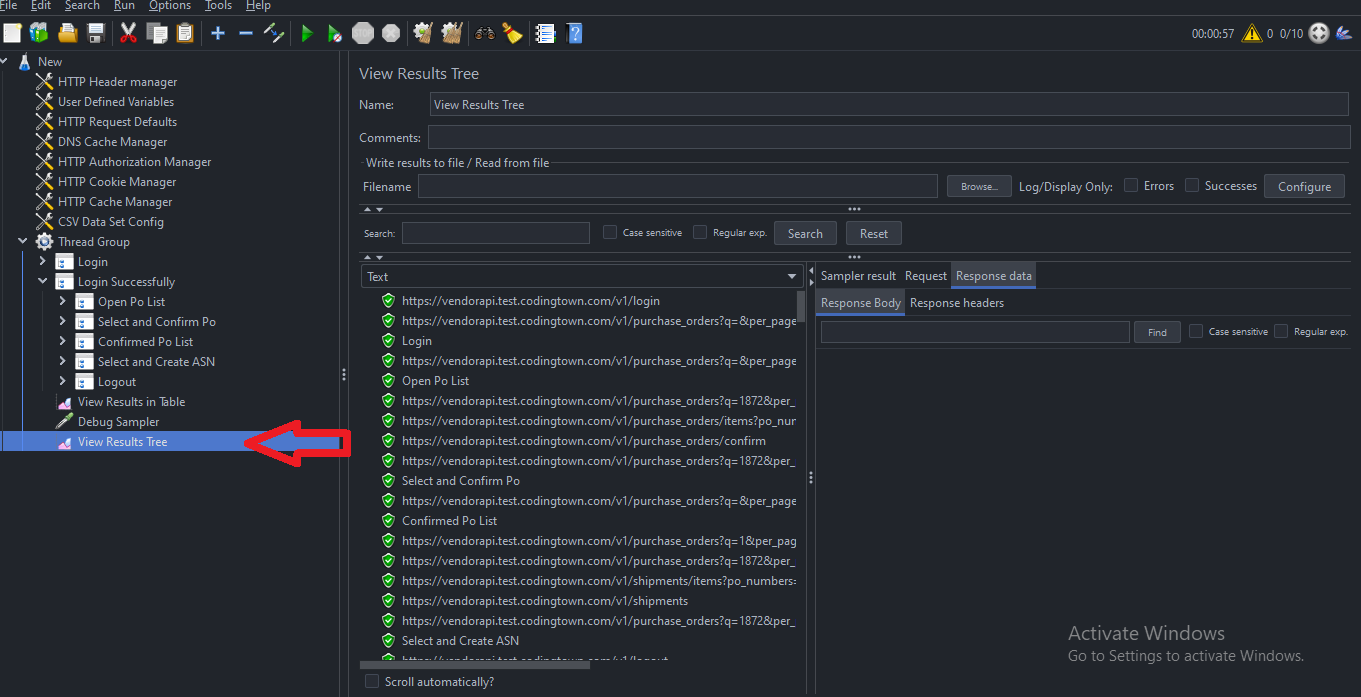Image resolution: width=1361 pixels, height=697 pixels.
Task: Expand the Select and Confirm Po node
Action: [x=62, y=322]
